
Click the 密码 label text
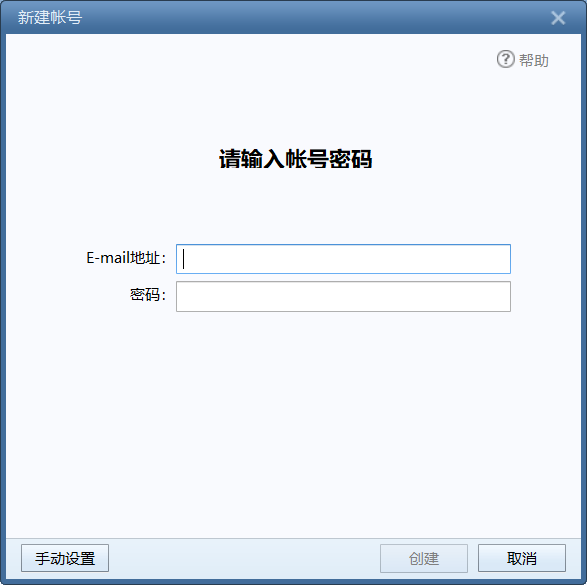147,295
